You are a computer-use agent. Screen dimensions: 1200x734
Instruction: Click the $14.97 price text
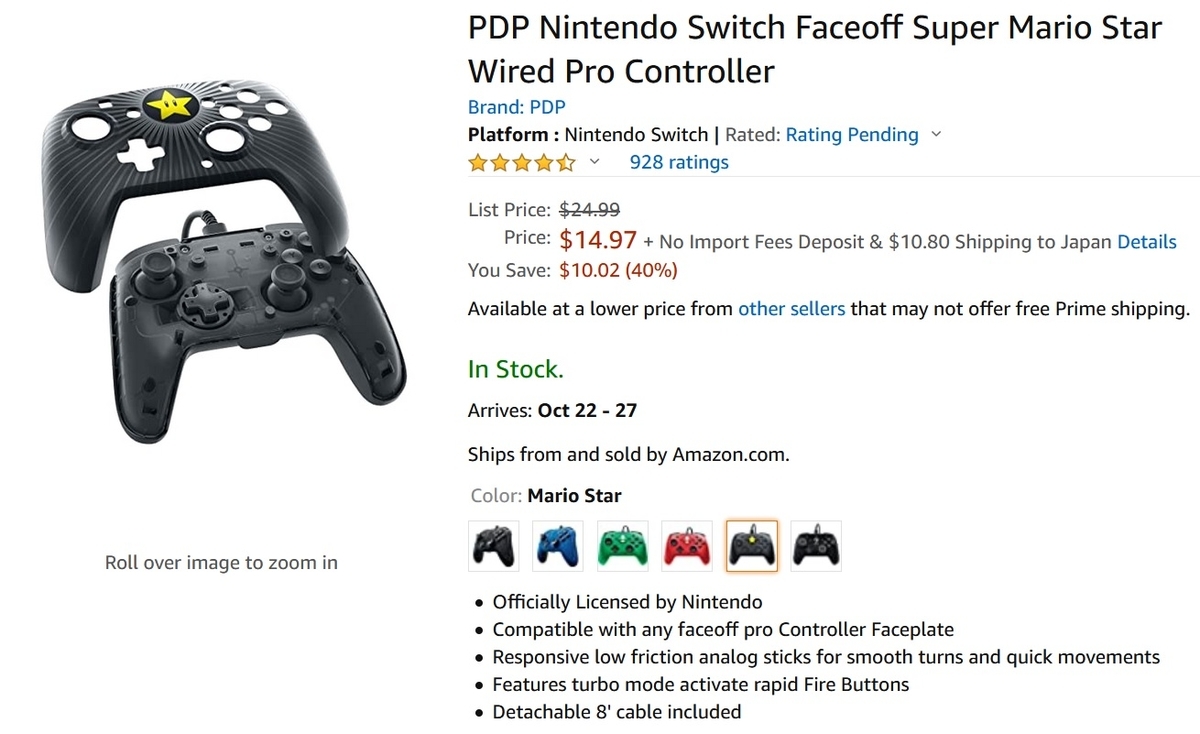point(599,240)
